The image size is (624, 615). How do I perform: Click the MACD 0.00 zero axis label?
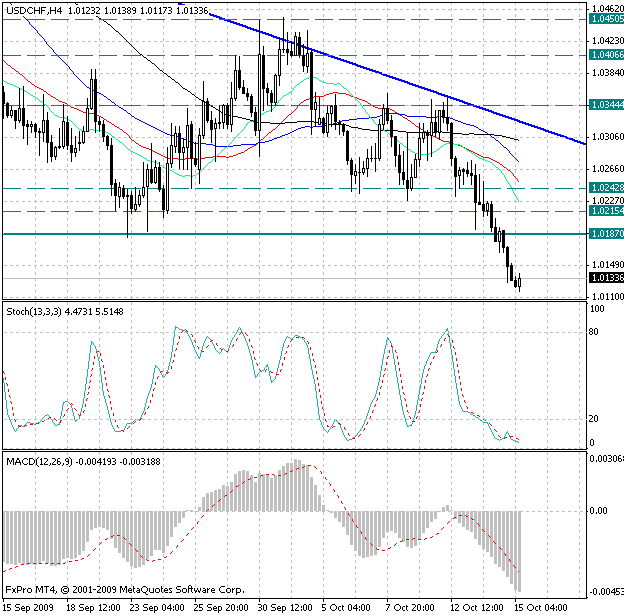[597, 510]
